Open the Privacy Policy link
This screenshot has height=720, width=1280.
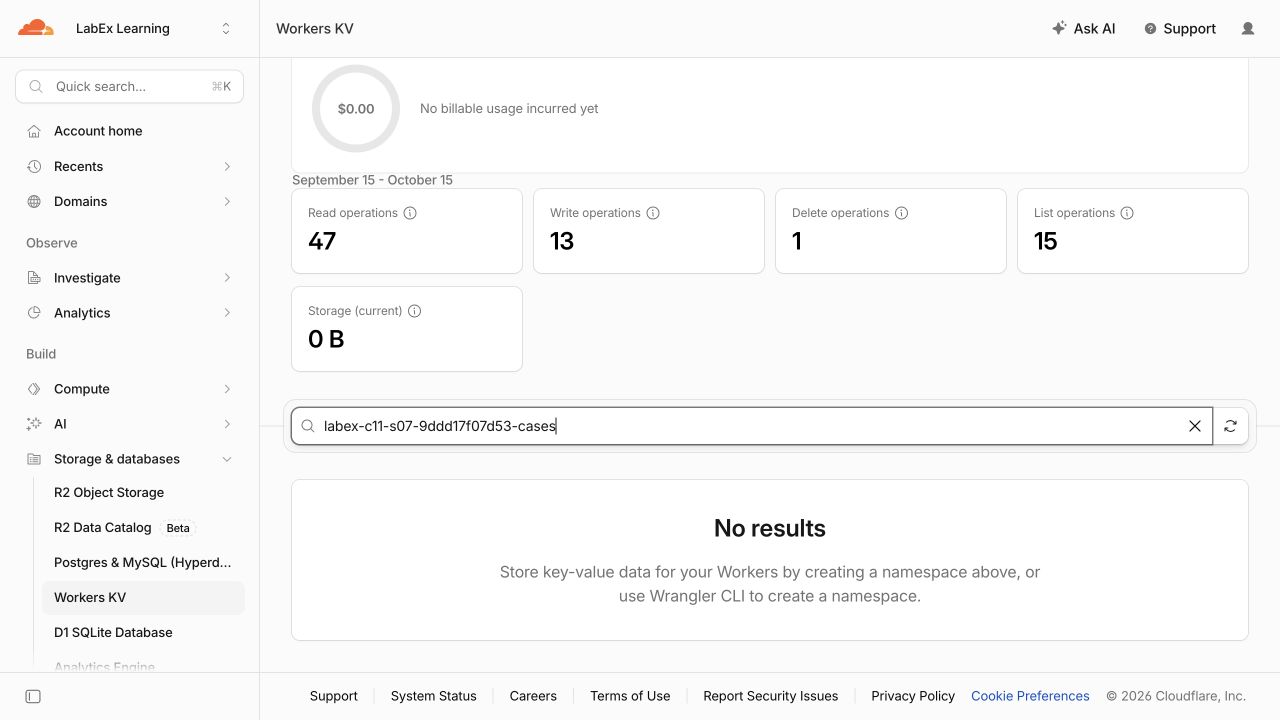click(913, 696)
